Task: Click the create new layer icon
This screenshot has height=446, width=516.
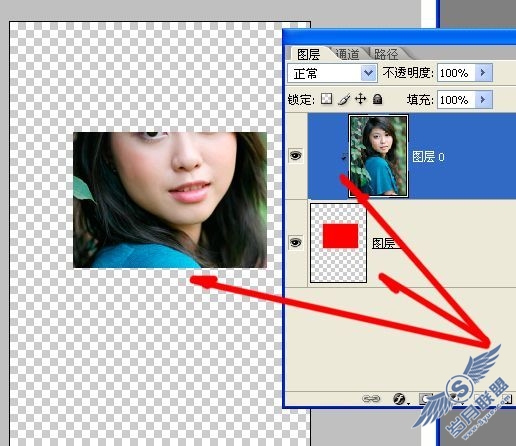Action: (507, 398)
